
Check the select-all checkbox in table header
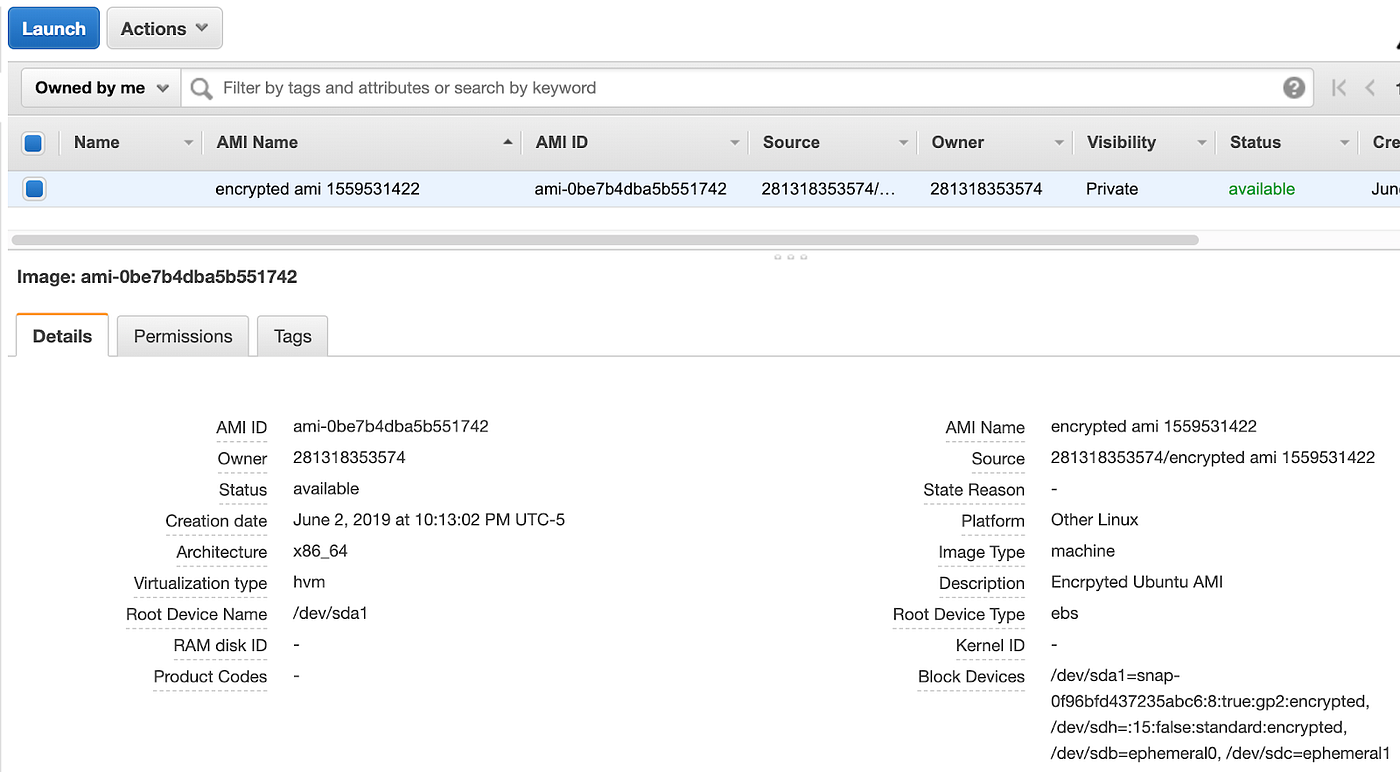coord(34,143)
